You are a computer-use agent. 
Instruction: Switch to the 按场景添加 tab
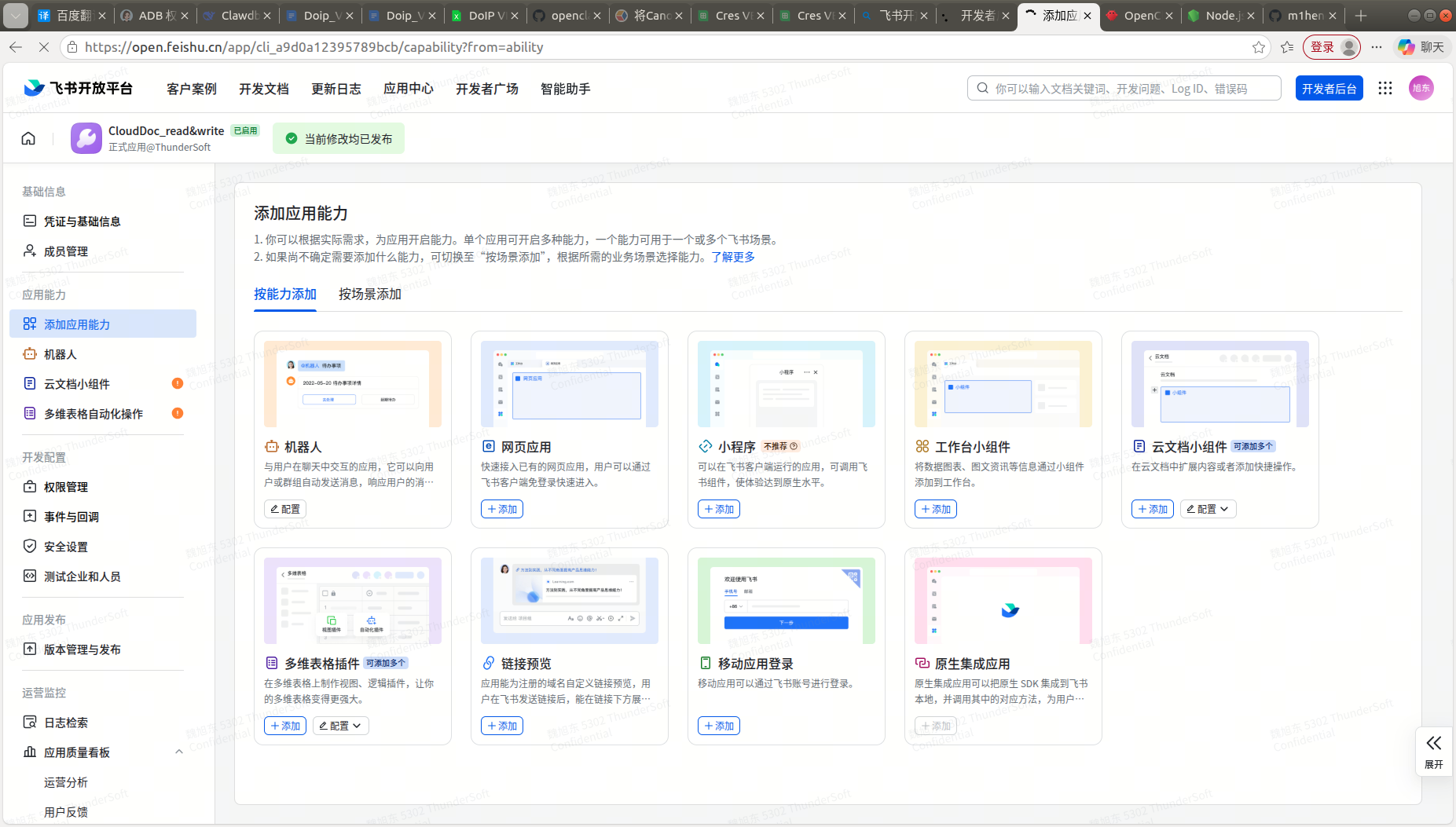[369, 295]
